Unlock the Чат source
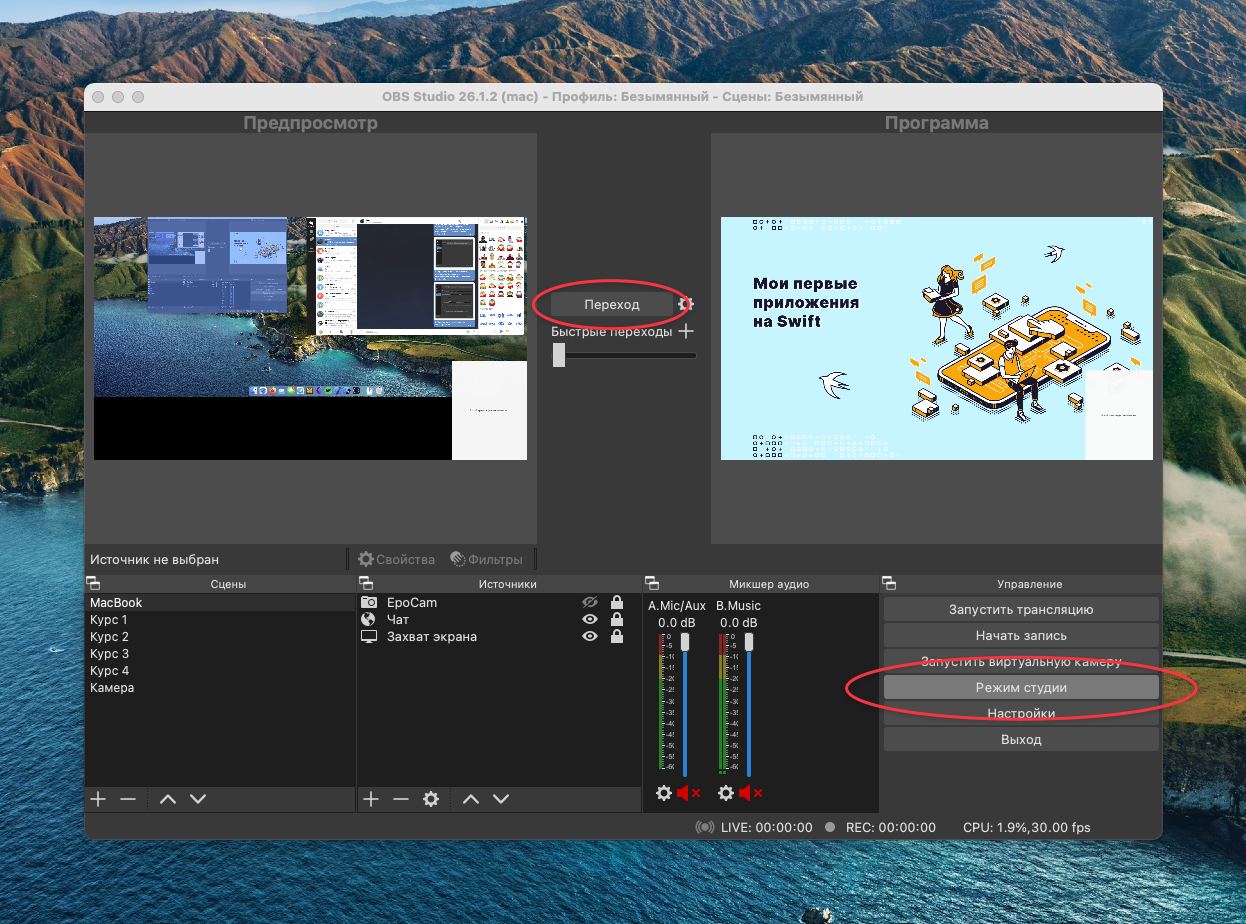 [617, 619]
